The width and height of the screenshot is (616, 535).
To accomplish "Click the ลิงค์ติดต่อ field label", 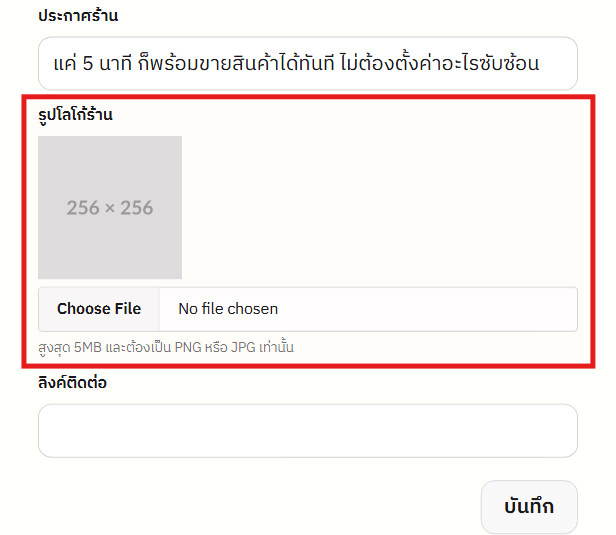I will [x=73, y=382].
